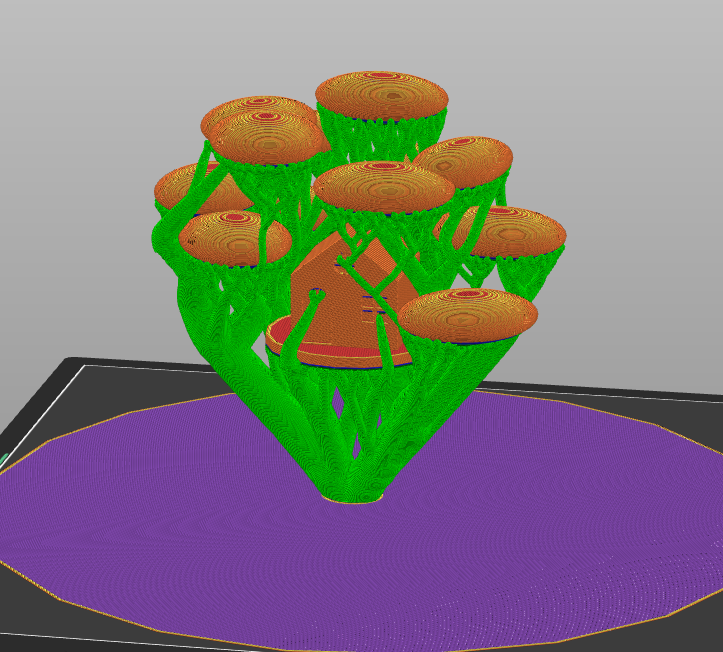Viewport: 723px width, 652px height.
Task: Select the large central orange cap
Action: point(383,186)
